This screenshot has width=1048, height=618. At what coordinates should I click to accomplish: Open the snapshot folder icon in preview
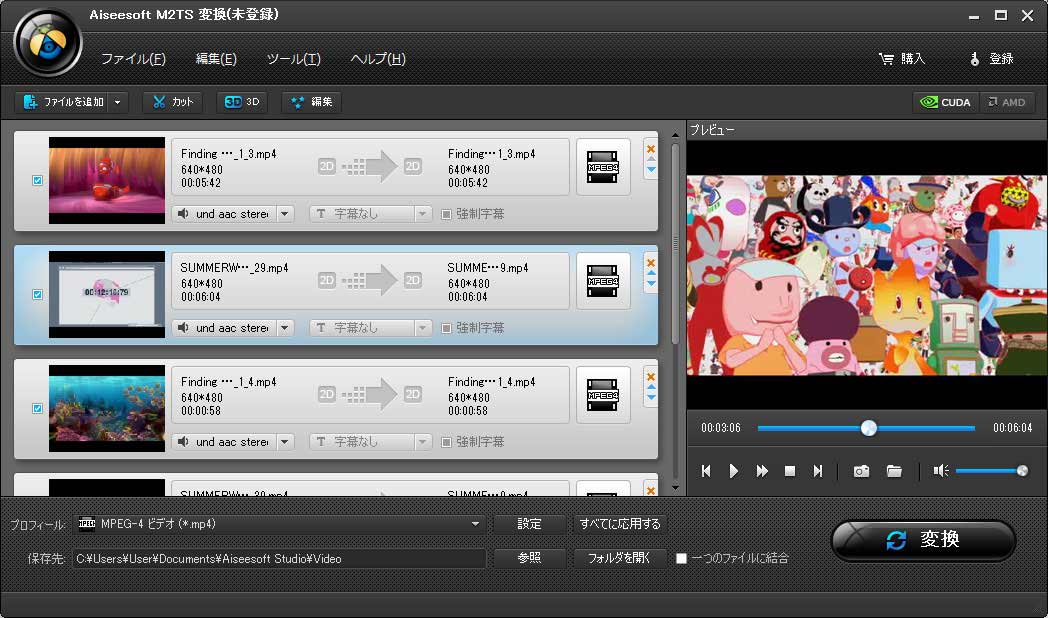(x=894, y=471)
